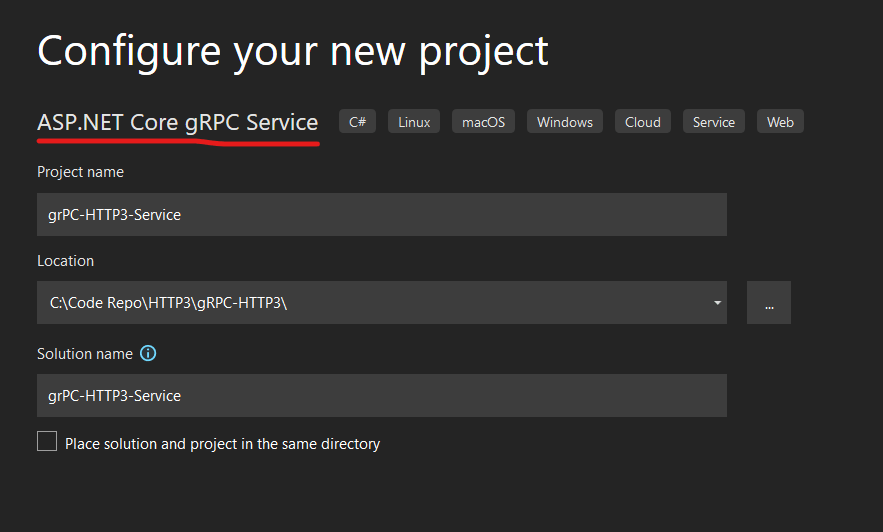The height and width of the screenshot is (532, 883).
Task: Expand the Location path dropdown arrow
Action: point(718,303)
